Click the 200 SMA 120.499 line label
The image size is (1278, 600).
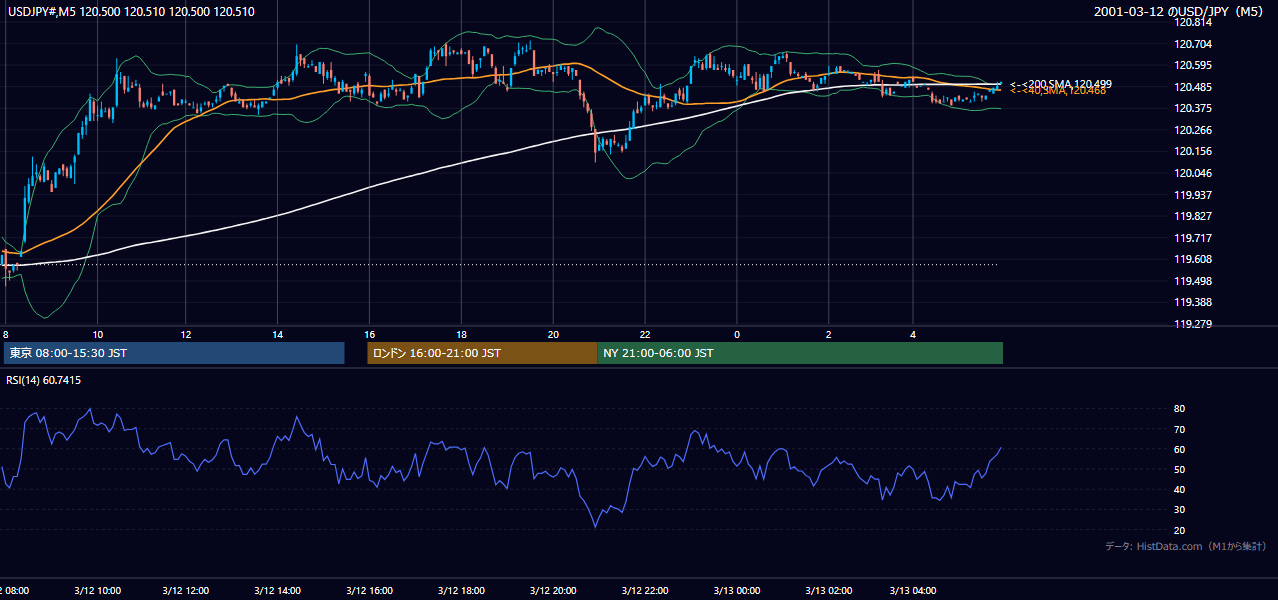[1060, 84]
